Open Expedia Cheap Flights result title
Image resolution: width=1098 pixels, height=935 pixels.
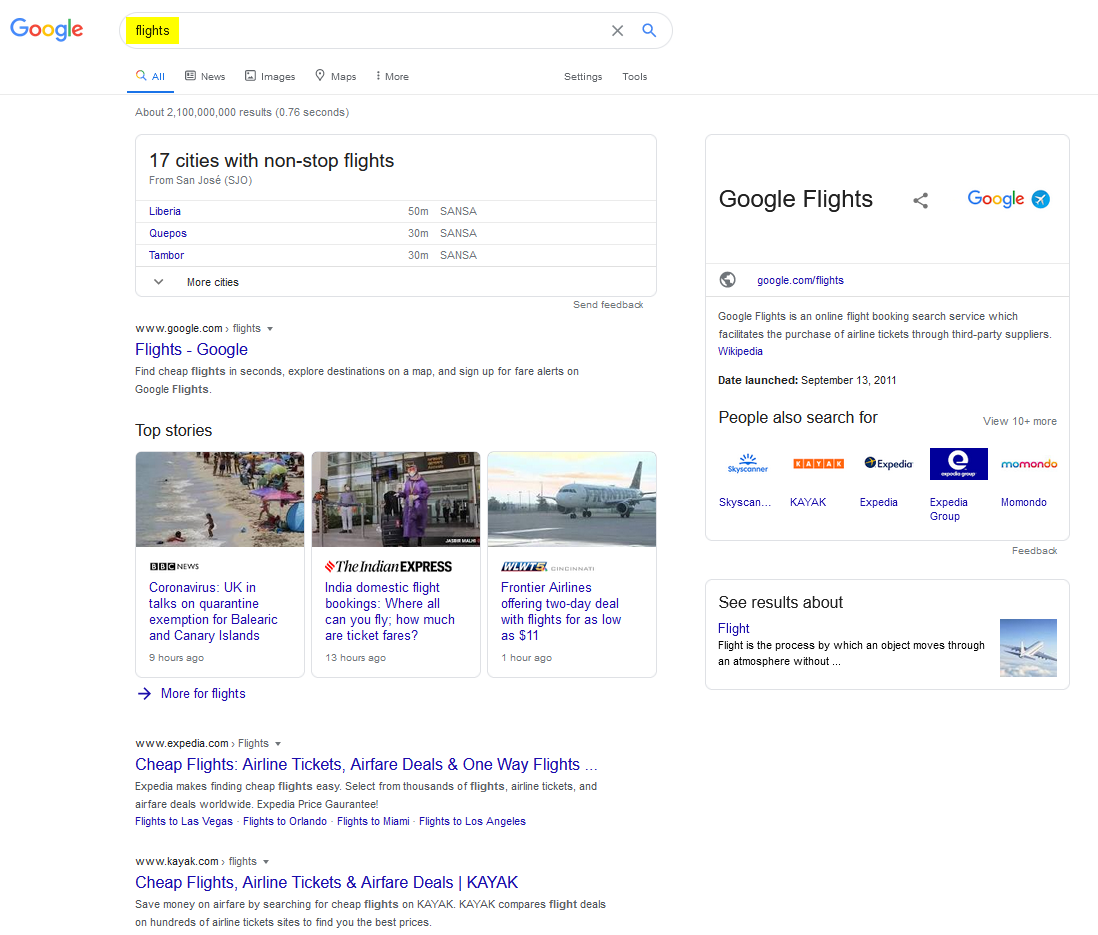[366, 764]
